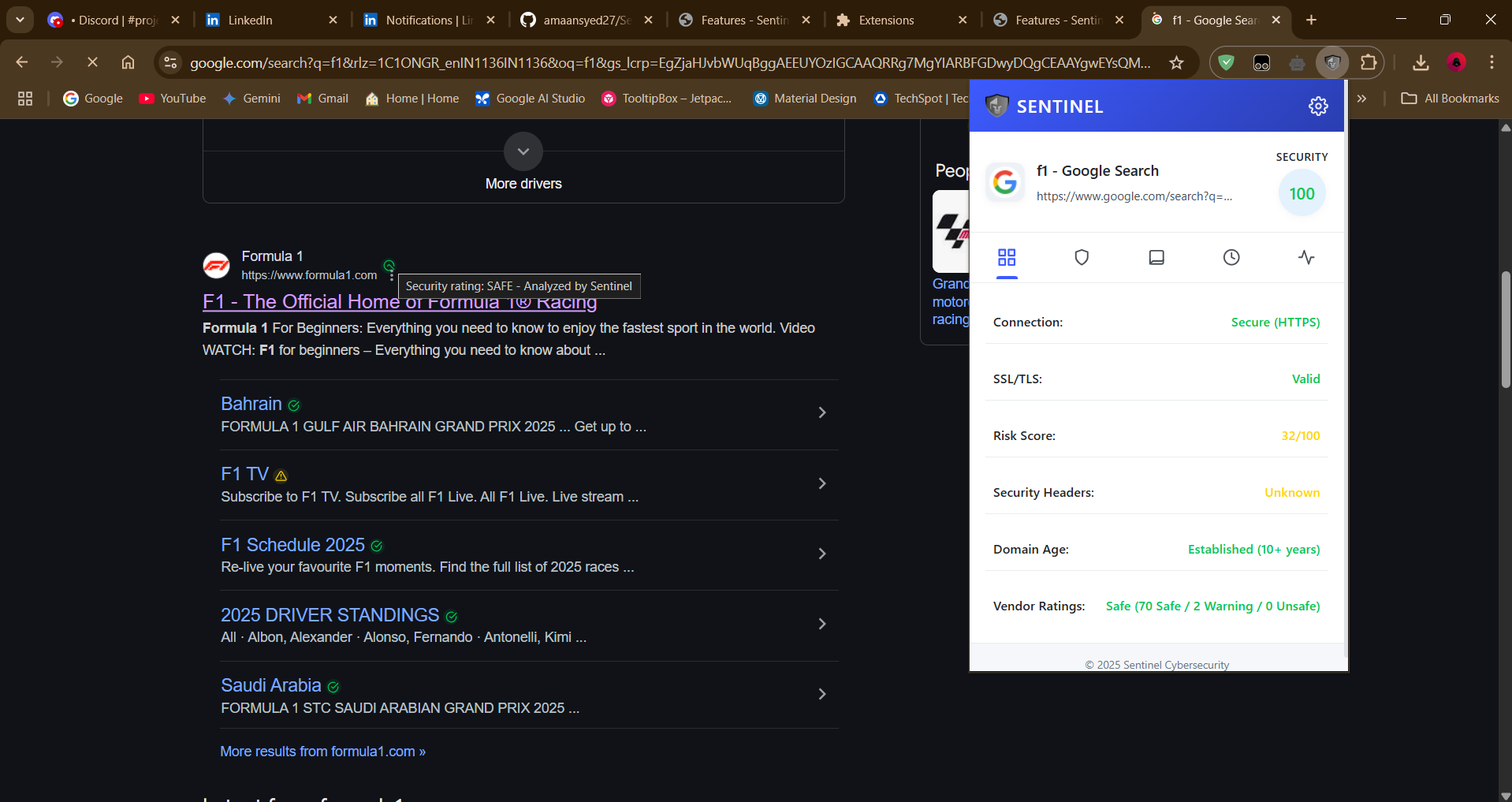Open YouTube bookmark
This screenshot has width=1512, height=802.
tap(173, 99)
